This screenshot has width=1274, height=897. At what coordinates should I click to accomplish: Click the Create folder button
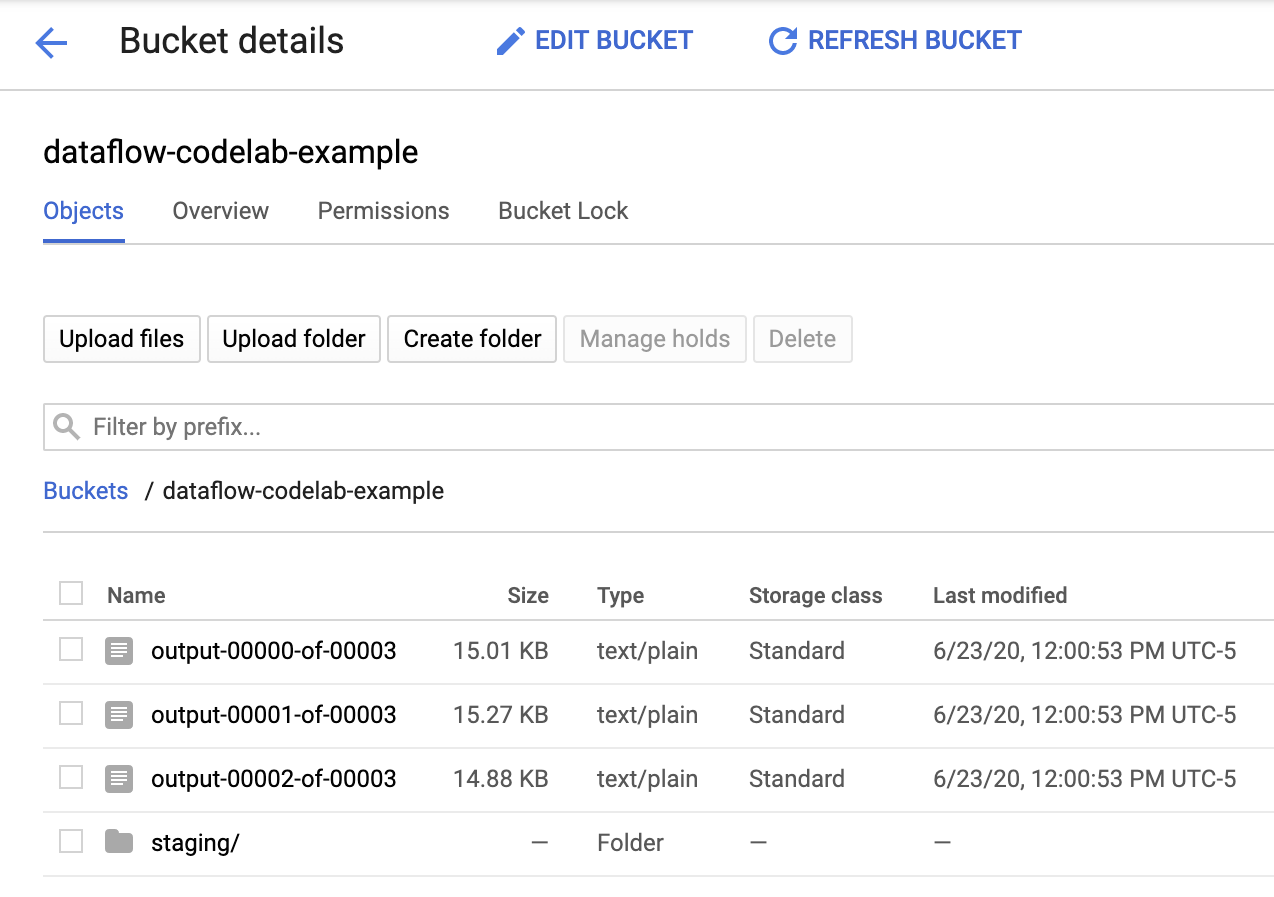(x=472, y=339)
